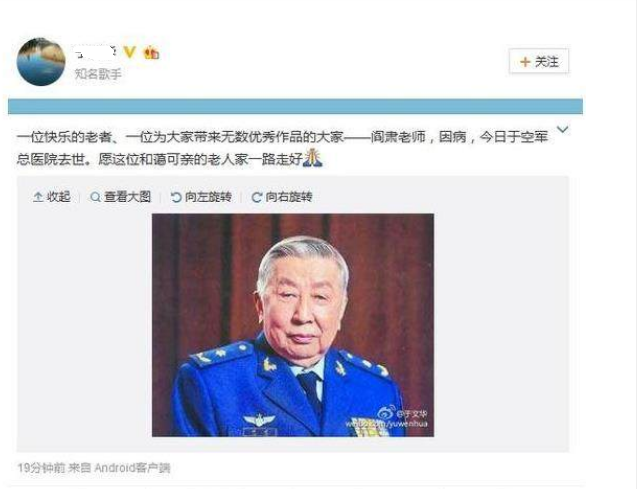Click the 19分钟前 timestamp link

pyautogui.click(x=41, y=468)
